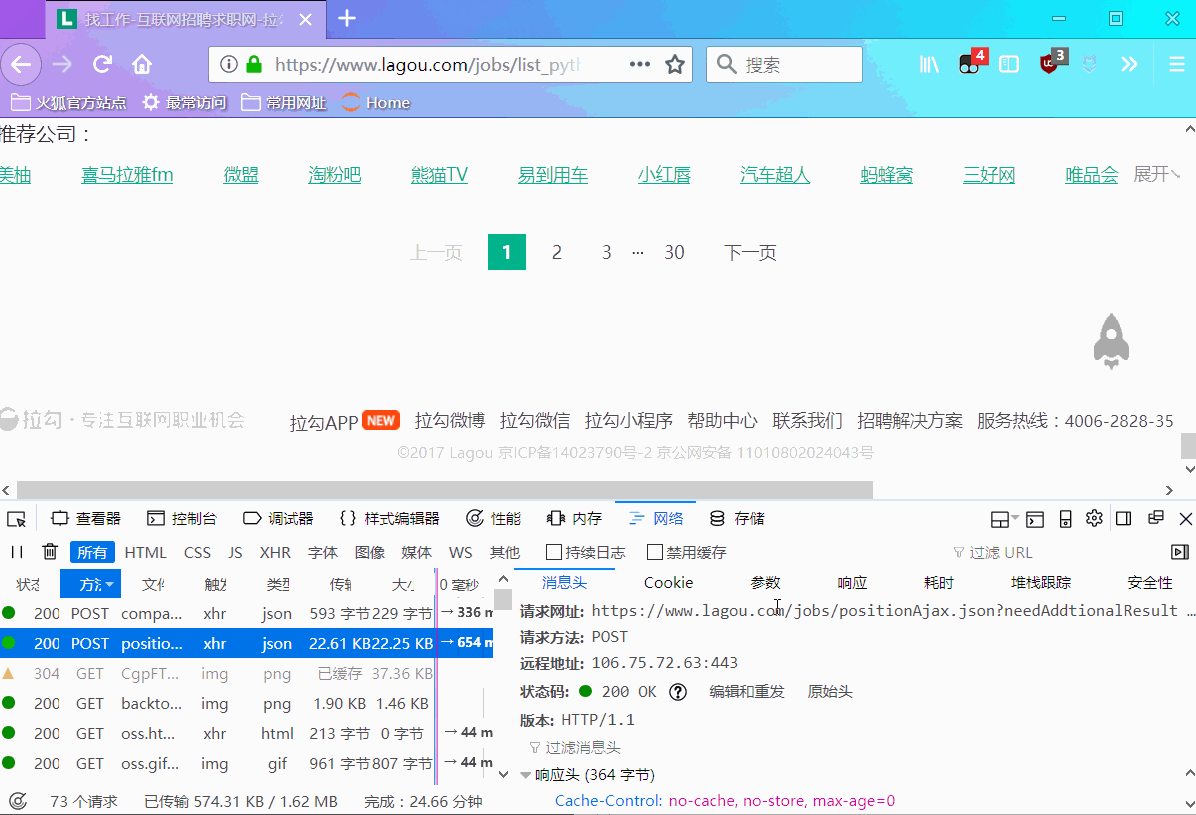Image resolution: width=1196 pixels, height=815 pixels.
Task: Open devtools settings gear
Action: tap(1094, 519)
